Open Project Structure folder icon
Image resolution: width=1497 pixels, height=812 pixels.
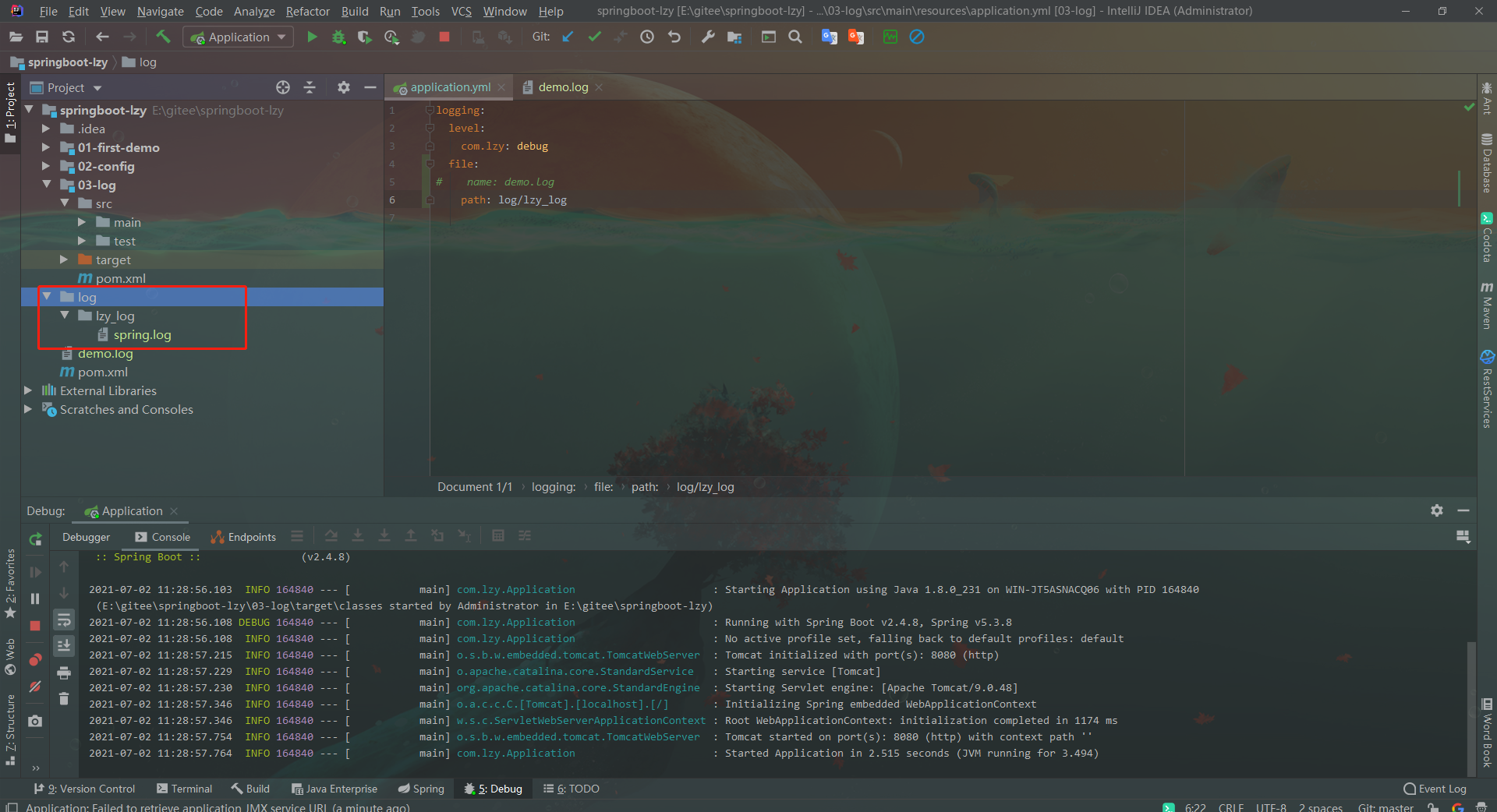(x=734, y=37)
